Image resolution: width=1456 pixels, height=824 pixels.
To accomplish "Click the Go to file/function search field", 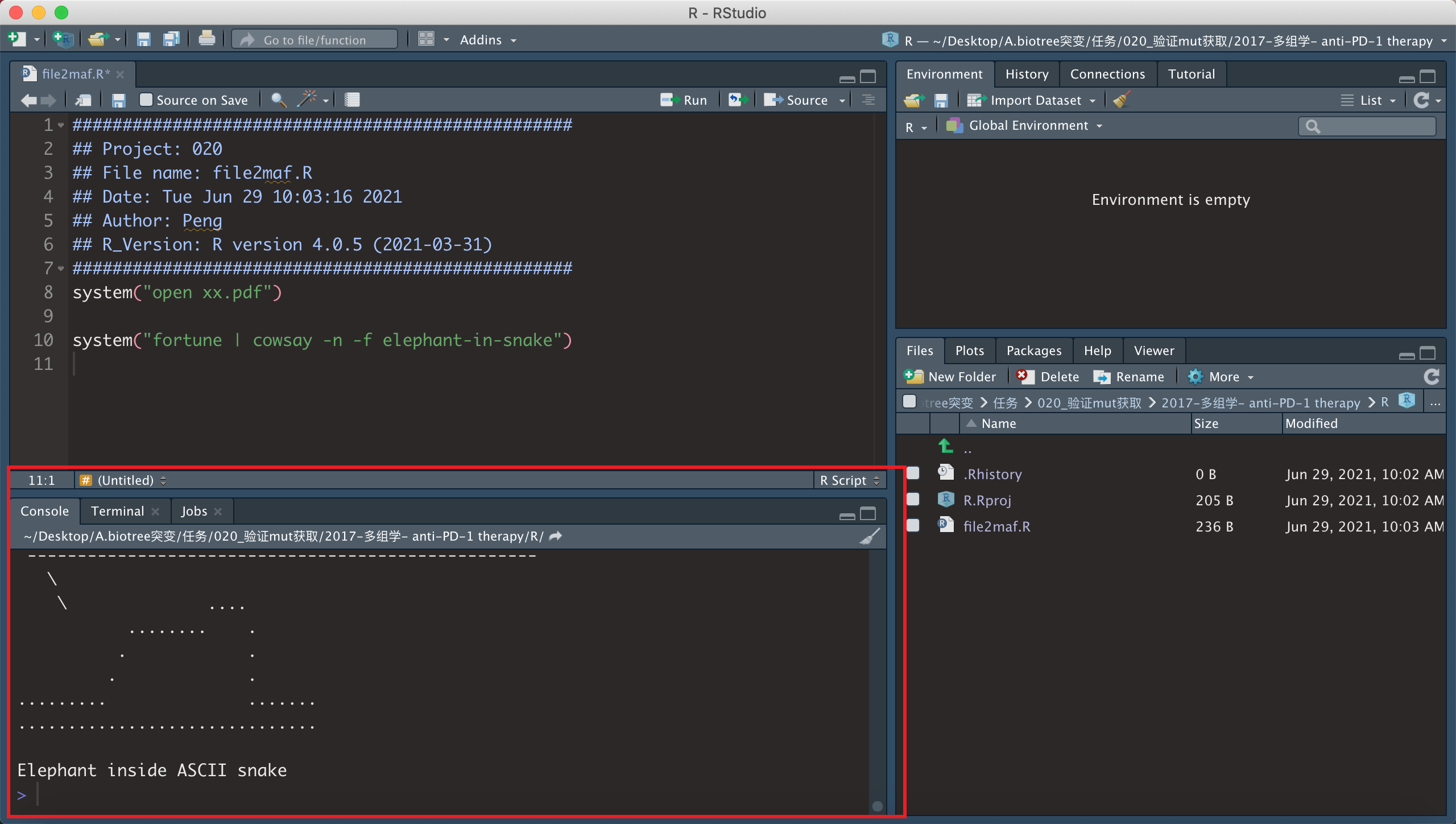I will tap(315, 40).
